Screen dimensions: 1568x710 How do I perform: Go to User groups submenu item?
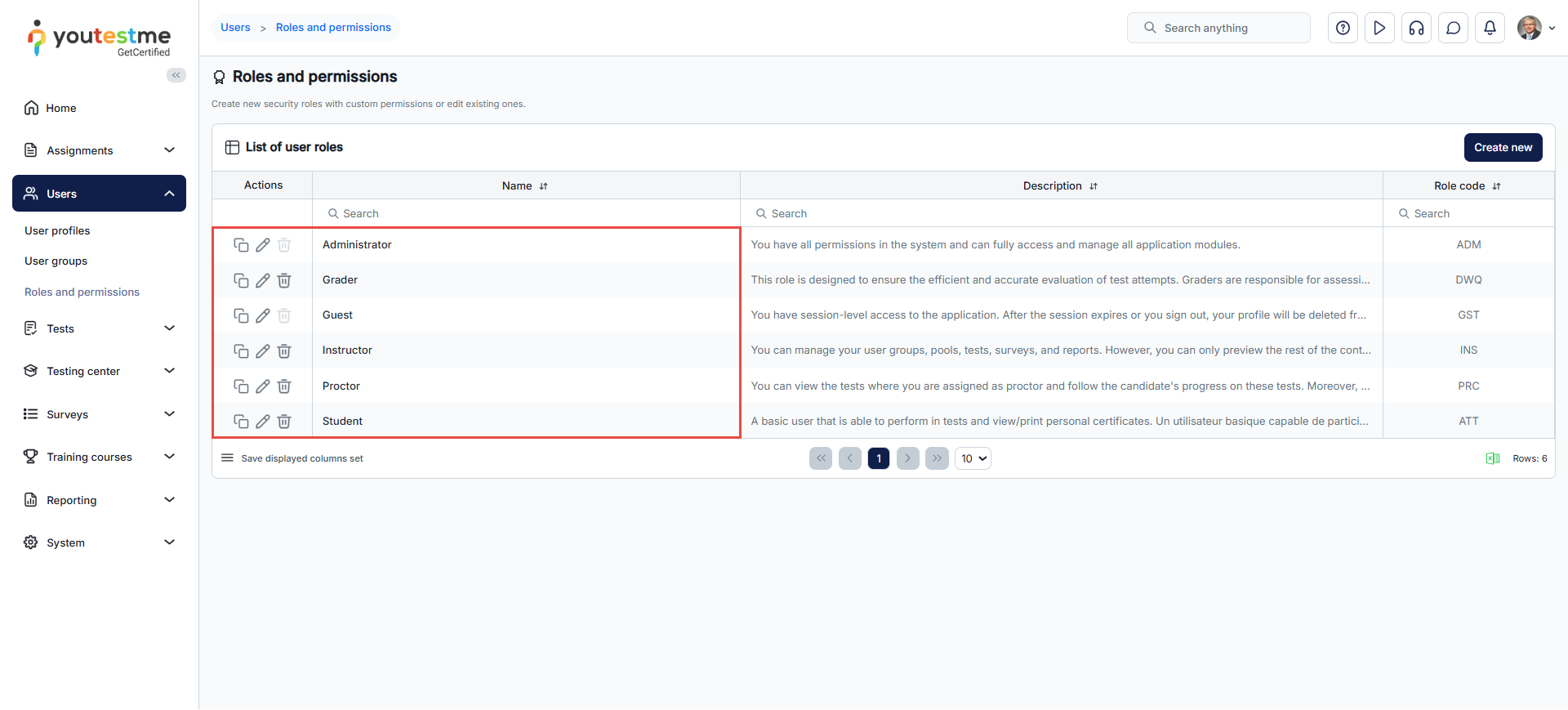[x=56, y=261]
